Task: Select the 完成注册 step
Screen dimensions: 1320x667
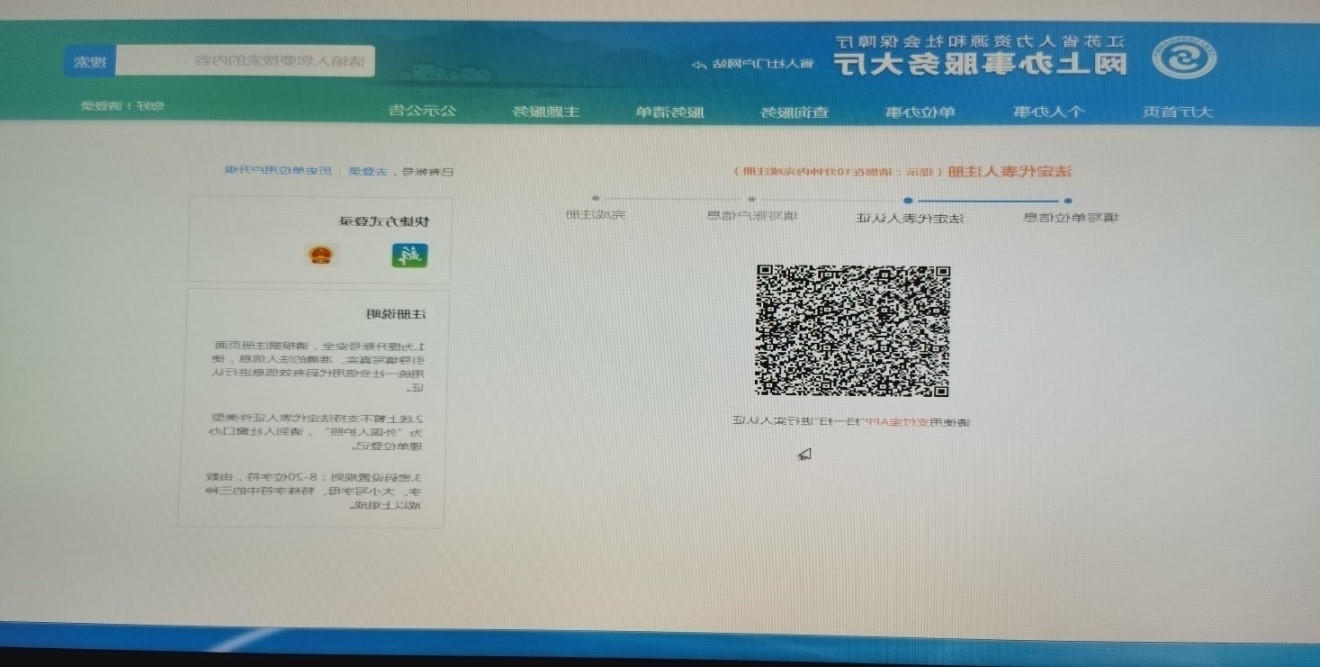Action: coord(596,215)
